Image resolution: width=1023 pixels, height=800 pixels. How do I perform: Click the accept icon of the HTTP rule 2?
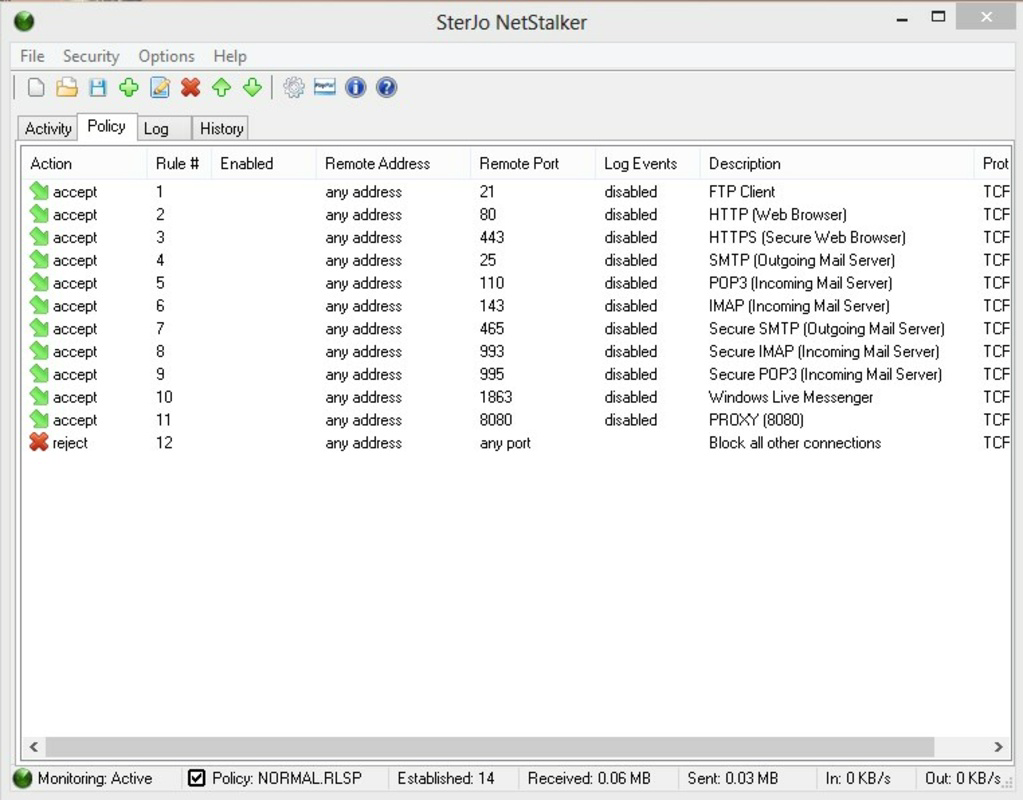39,214
